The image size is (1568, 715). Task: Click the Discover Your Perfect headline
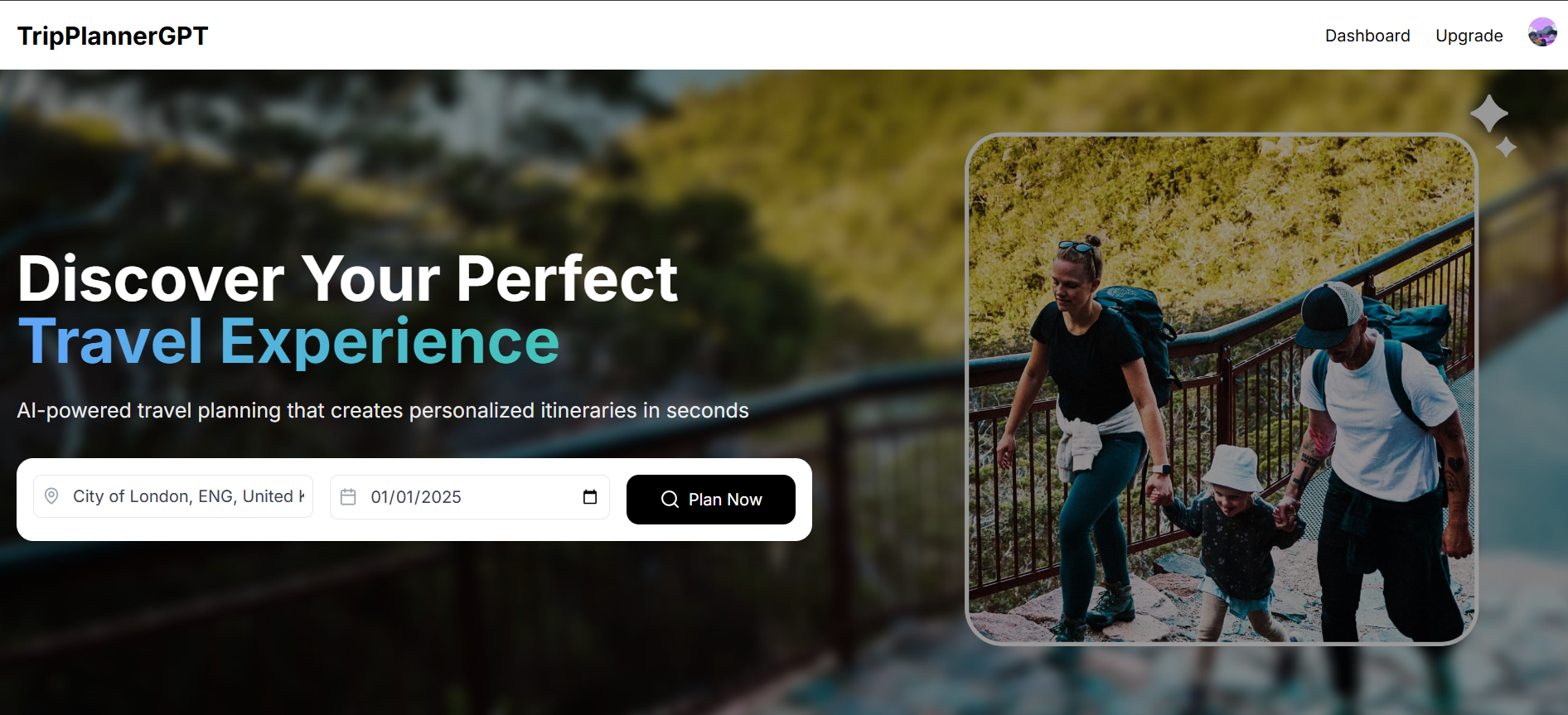348,278
